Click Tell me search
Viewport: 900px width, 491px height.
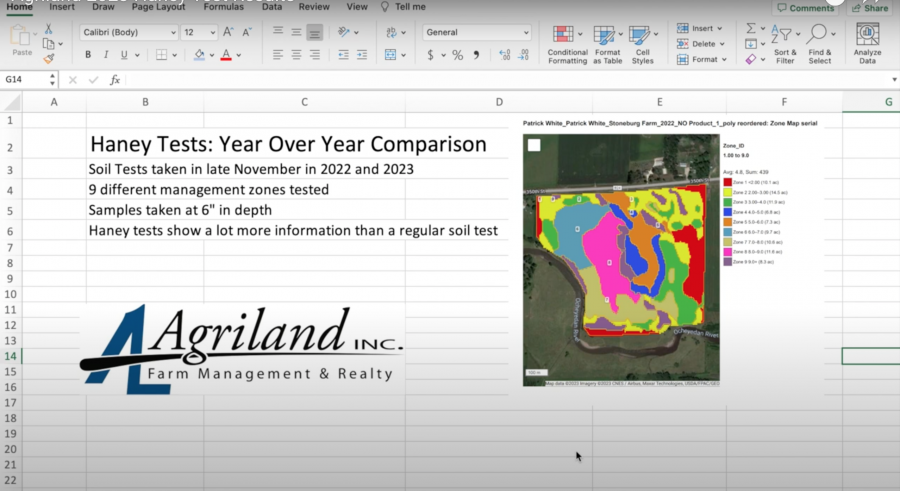coord(404,7)
